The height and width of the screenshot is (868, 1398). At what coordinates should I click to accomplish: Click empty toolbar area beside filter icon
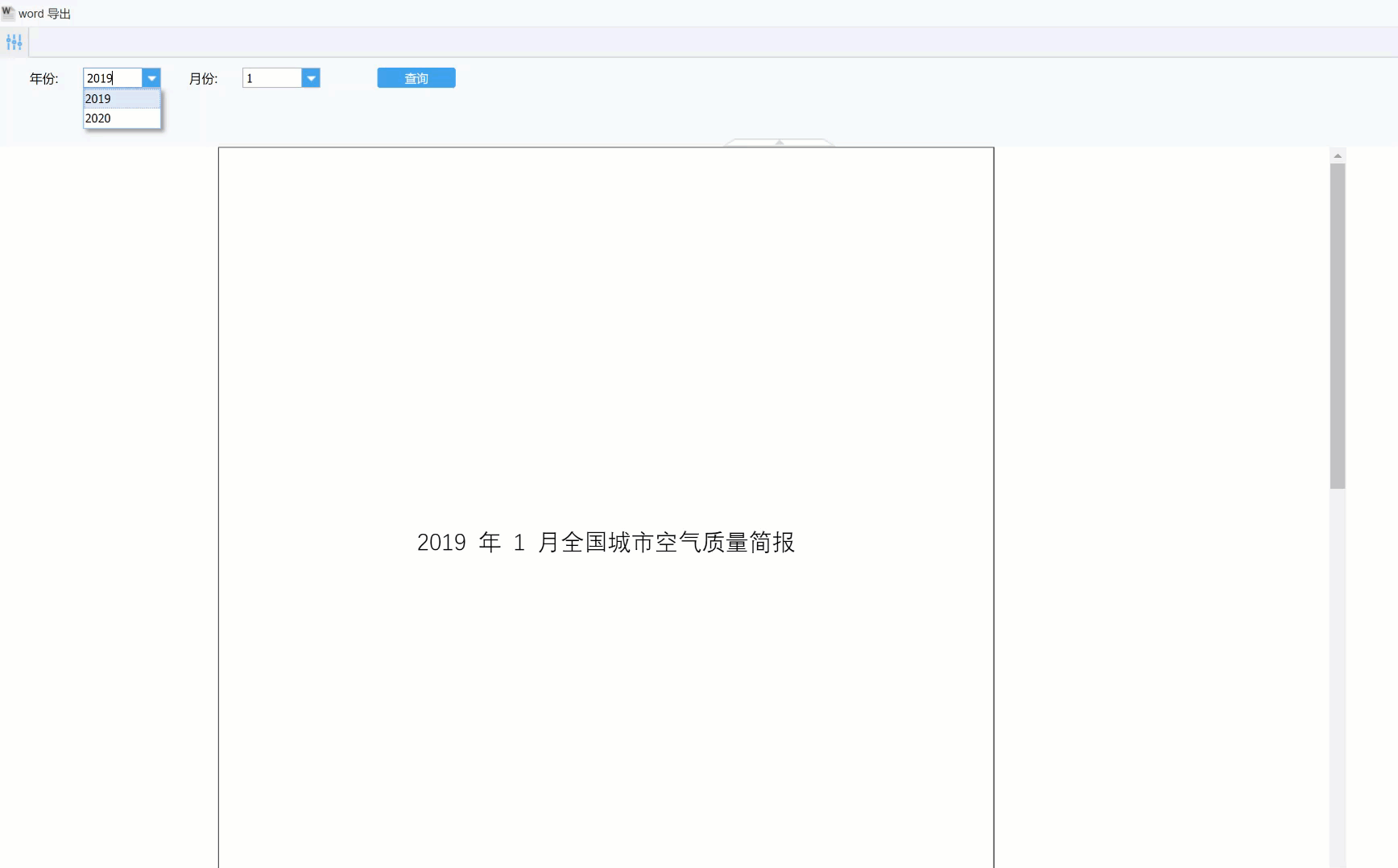(x=709, y=42)
